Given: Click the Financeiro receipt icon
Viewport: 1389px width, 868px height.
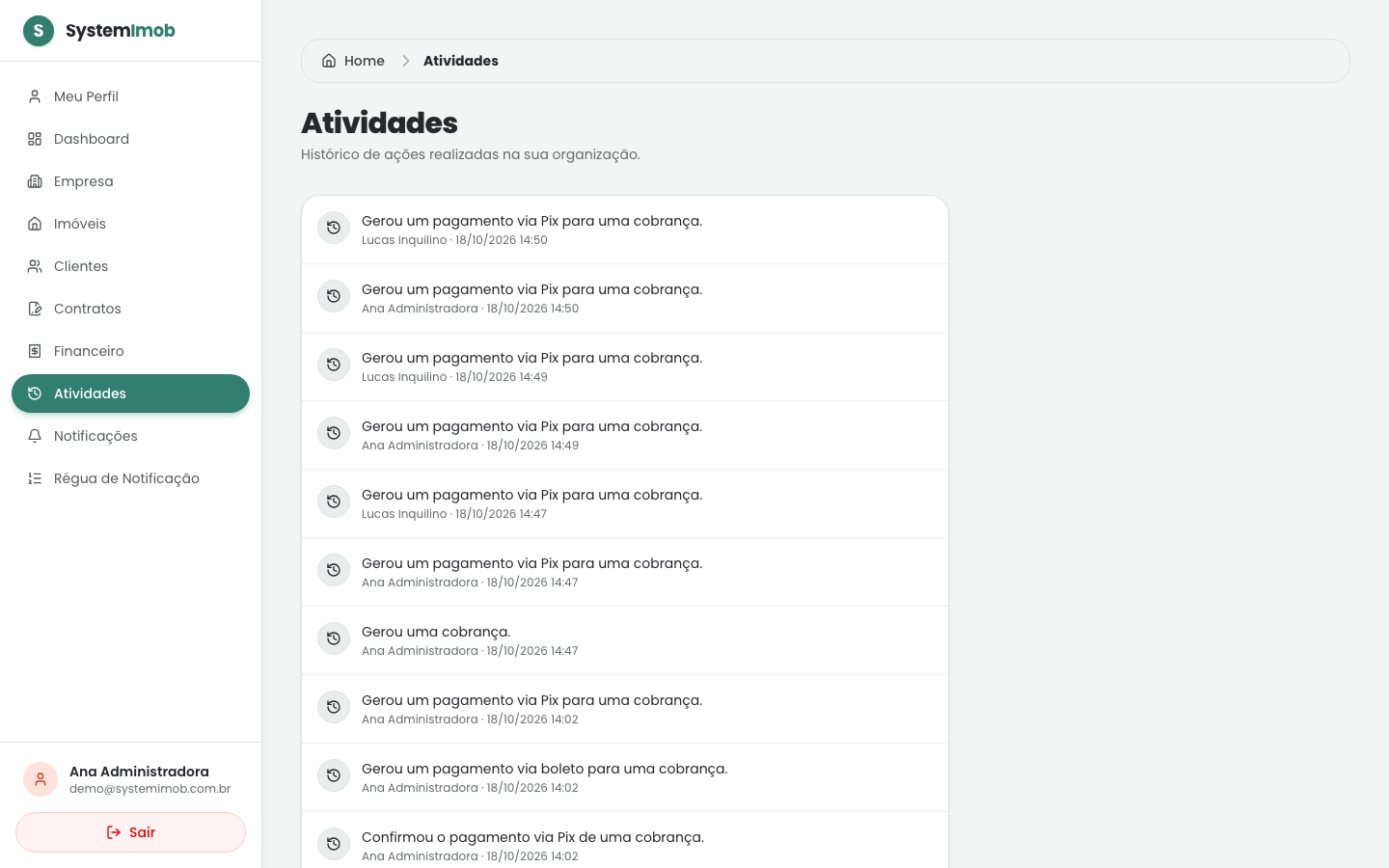Looking at the screenshot, I should 35,351.
